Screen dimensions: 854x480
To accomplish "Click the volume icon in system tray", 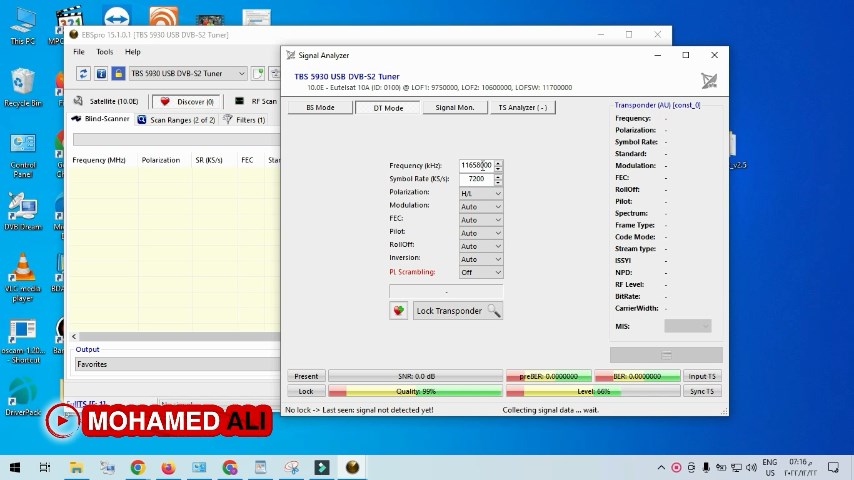I will point(752,467).
